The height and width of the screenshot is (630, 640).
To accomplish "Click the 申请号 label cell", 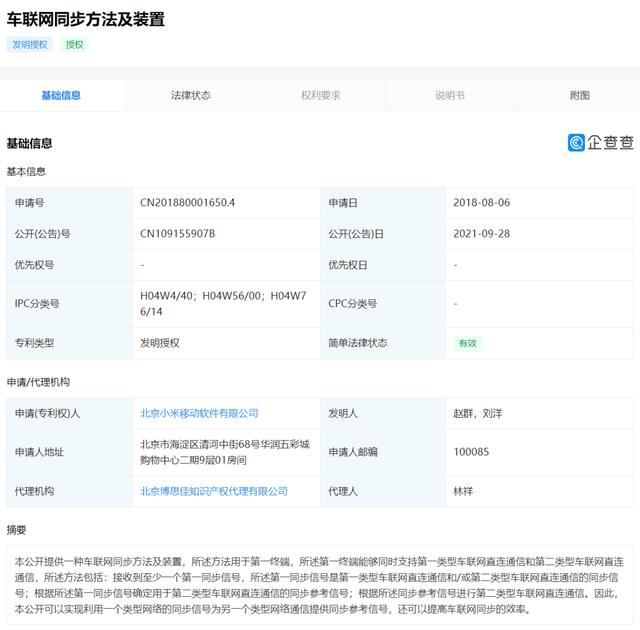I will click(x=69, y=203).
